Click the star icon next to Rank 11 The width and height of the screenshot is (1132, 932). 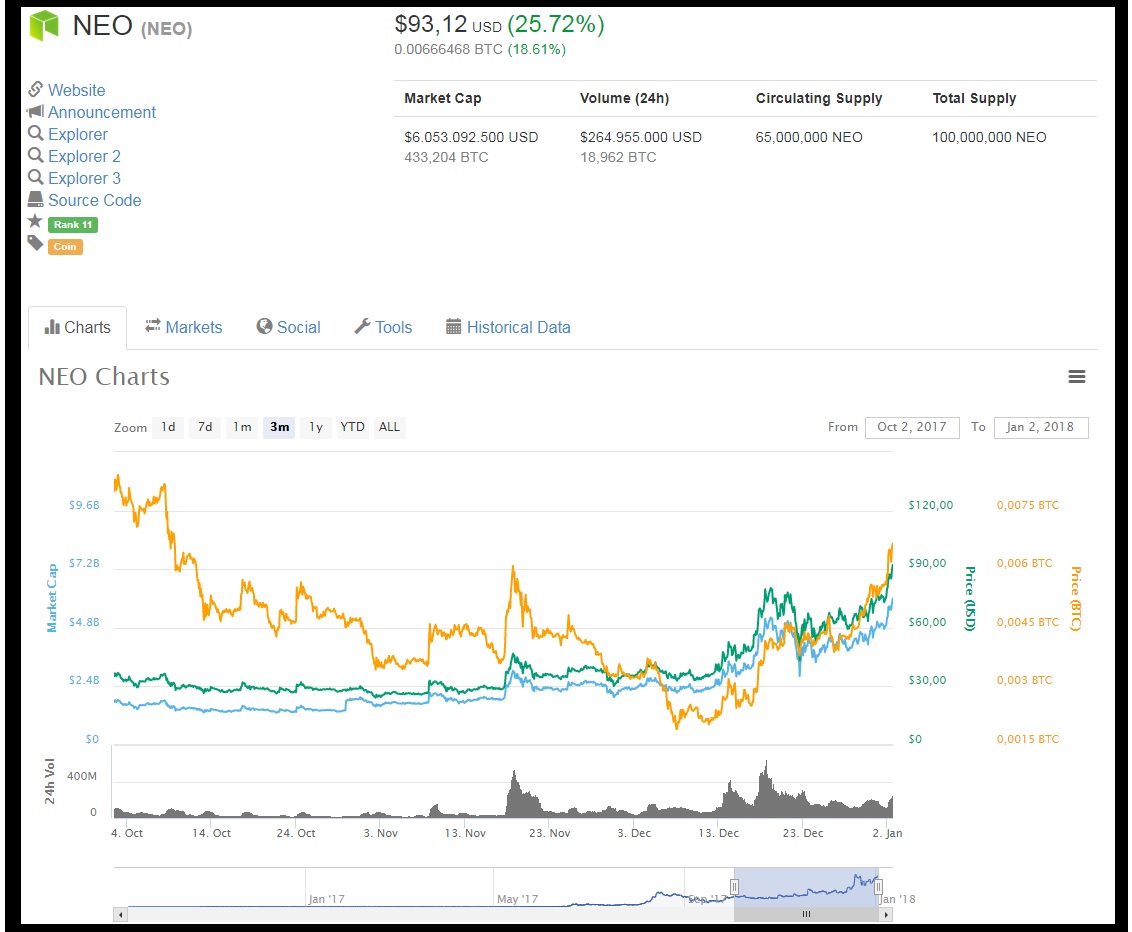[x=35, y=222]
